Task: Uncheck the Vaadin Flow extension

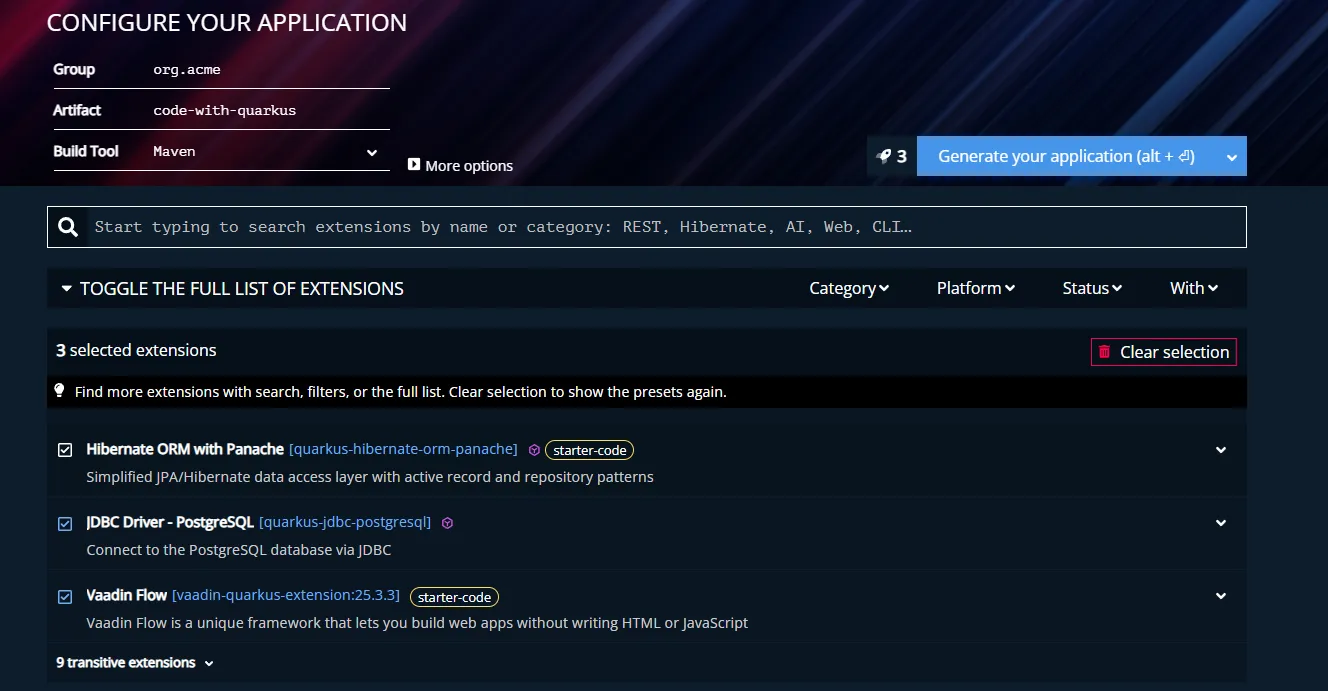Action: (x=65, y=596)
